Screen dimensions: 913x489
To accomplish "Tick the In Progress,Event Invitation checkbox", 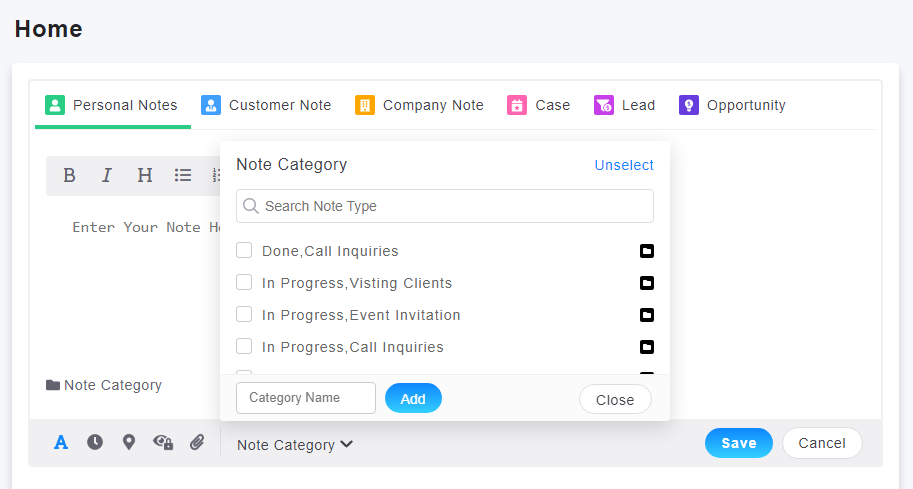I will 244,315.
